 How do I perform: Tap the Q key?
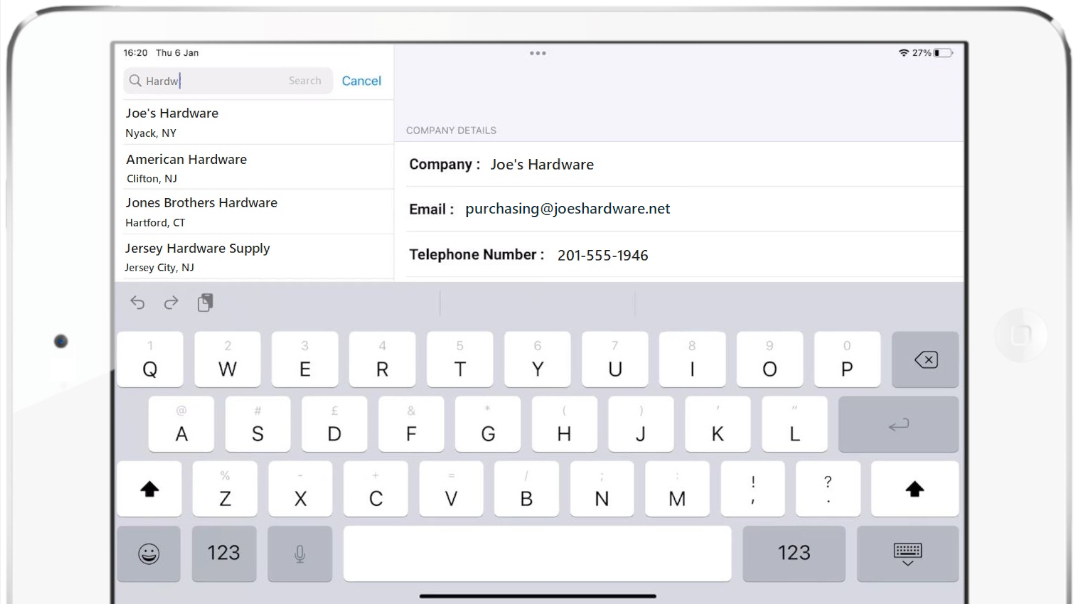pyautogui.click(x=150, y=359)
